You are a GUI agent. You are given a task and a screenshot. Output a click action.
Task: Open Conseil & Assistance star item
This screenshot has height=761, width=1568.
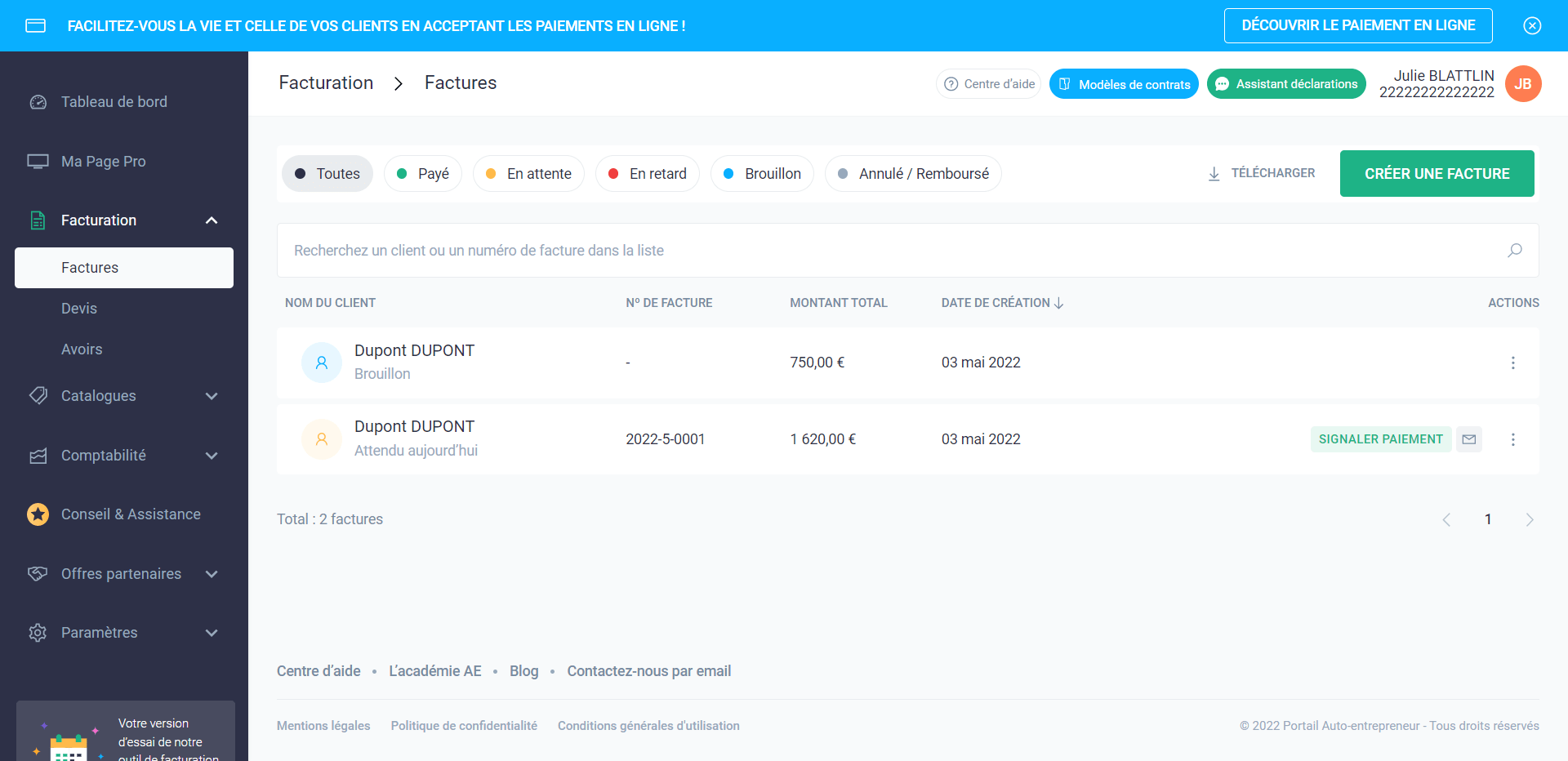pos(130,514)
